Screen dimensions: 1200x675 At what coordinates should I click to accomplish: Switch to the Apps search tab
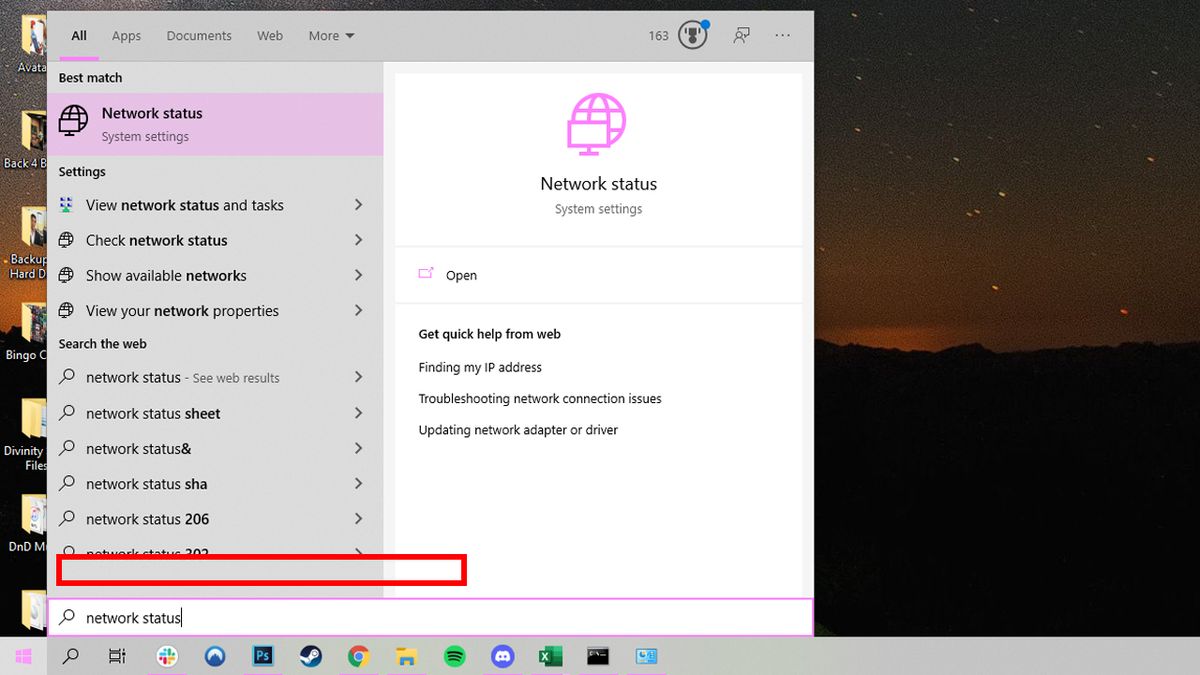click(x=126, y=35)
